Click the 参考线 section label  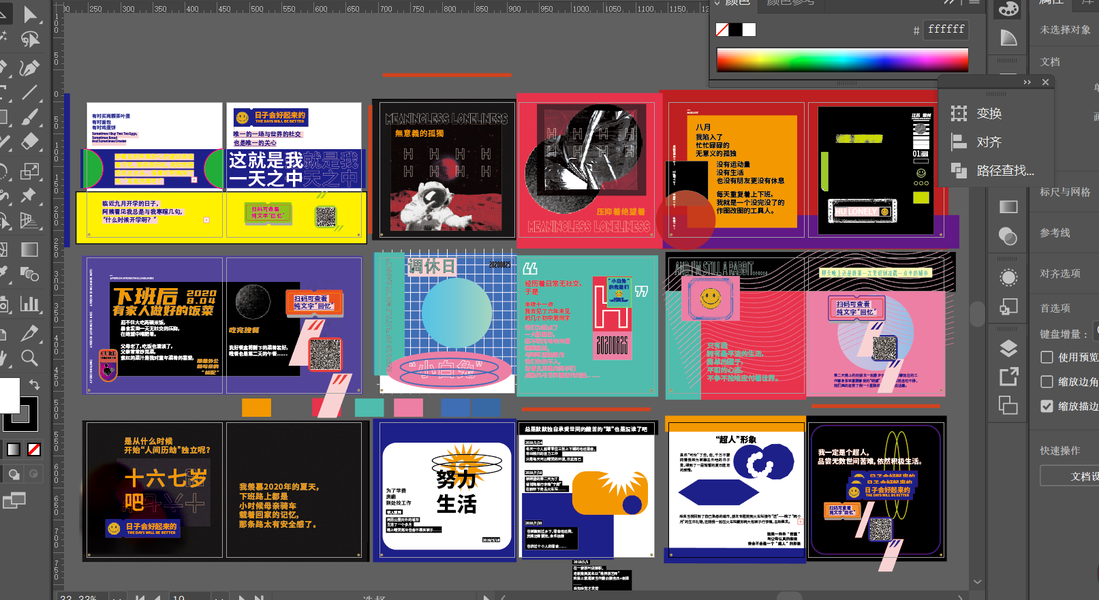point(1055,233)
